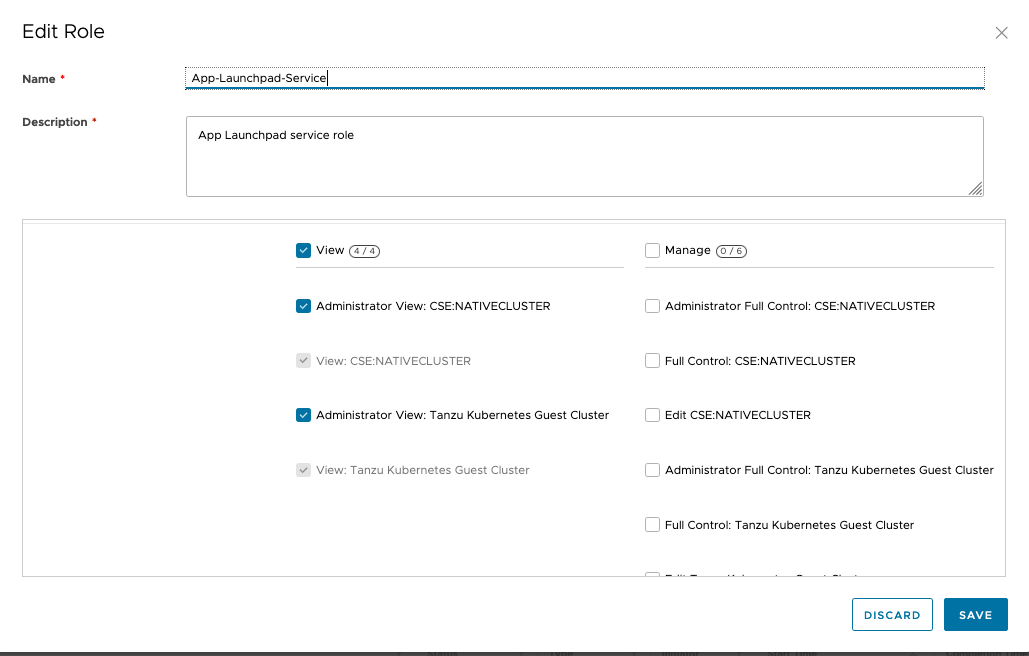Click the disabled View: Tanzu Kubernetes Guest Cluster checkbox
Image resolution: width=1029 pixels, height=656 pixels.
coord(303,470)
